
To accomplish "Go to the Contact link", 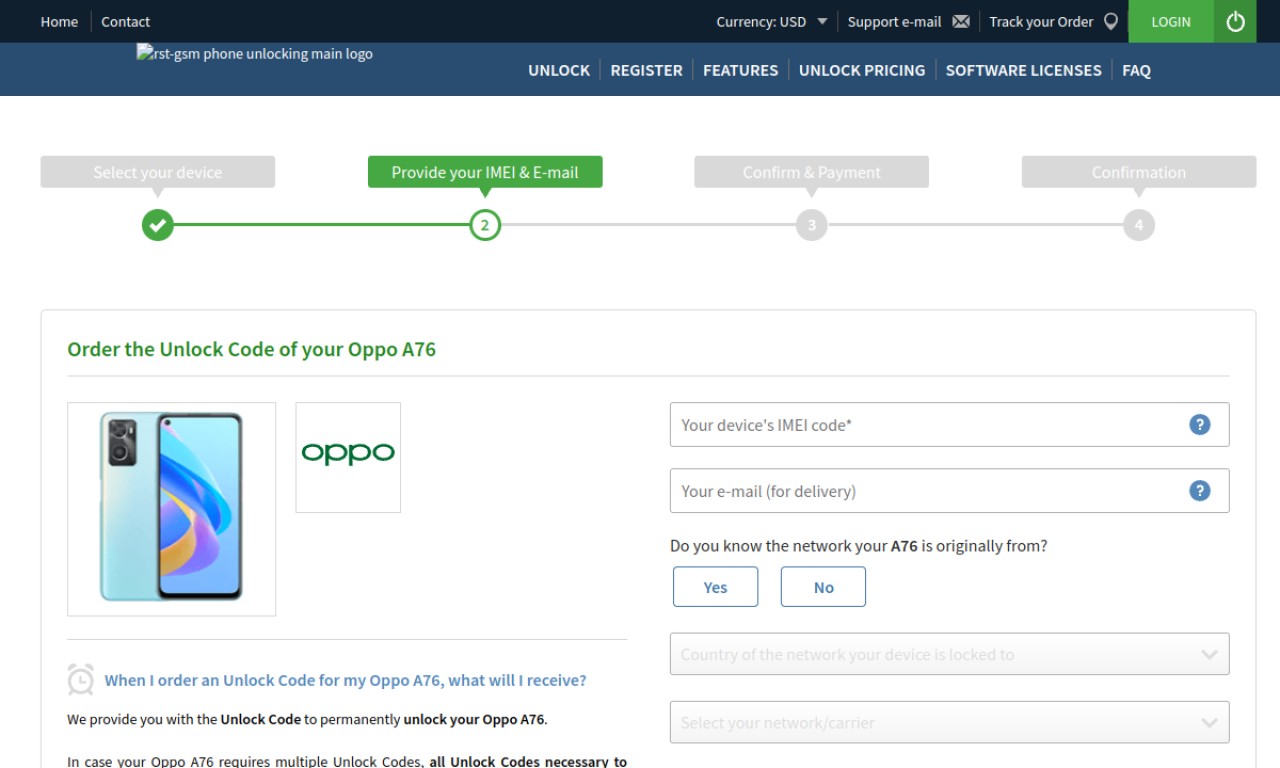I will point(125,21).
